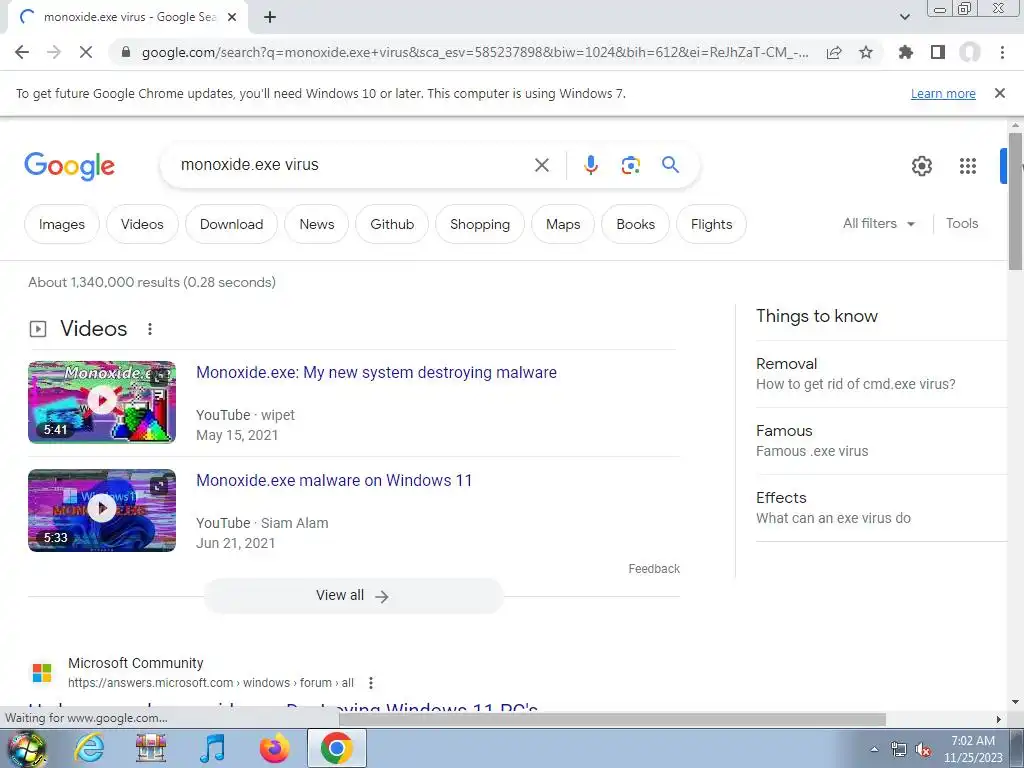Open the Google apps grid
Image resolution: width=1024 pixels, height=768 pixels.
(968, 166)
